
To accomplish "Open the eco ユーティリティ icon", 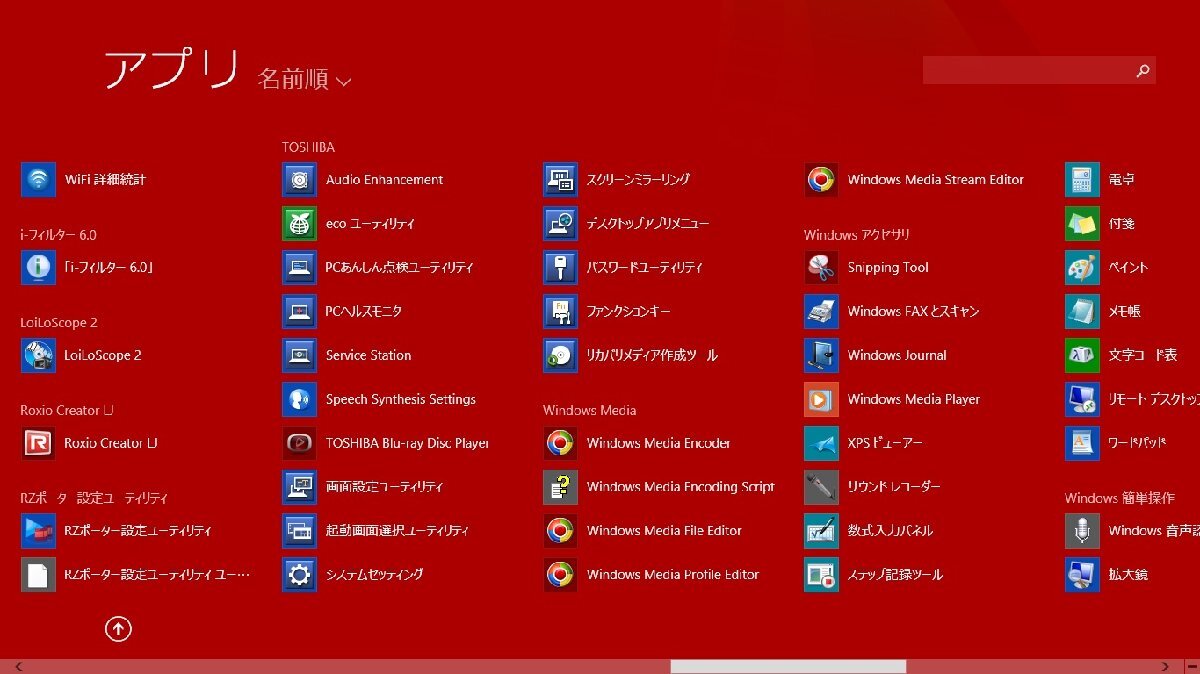I will (x=299, y=224).
